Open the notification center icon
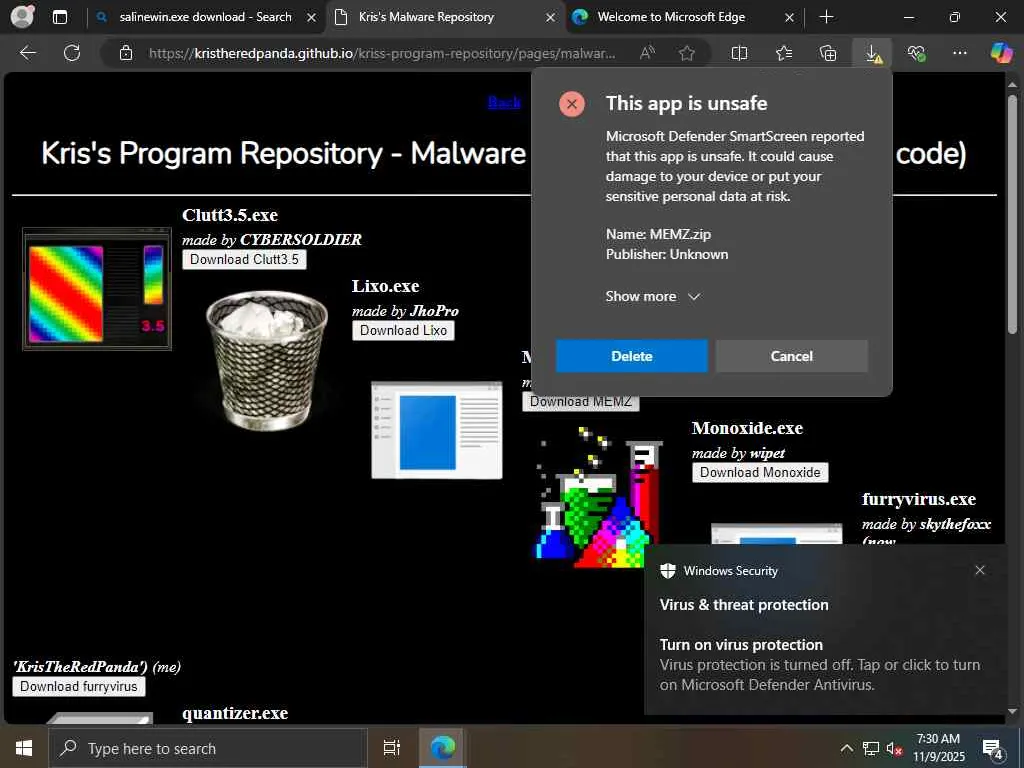1024x768 pixels. point(993,749)
